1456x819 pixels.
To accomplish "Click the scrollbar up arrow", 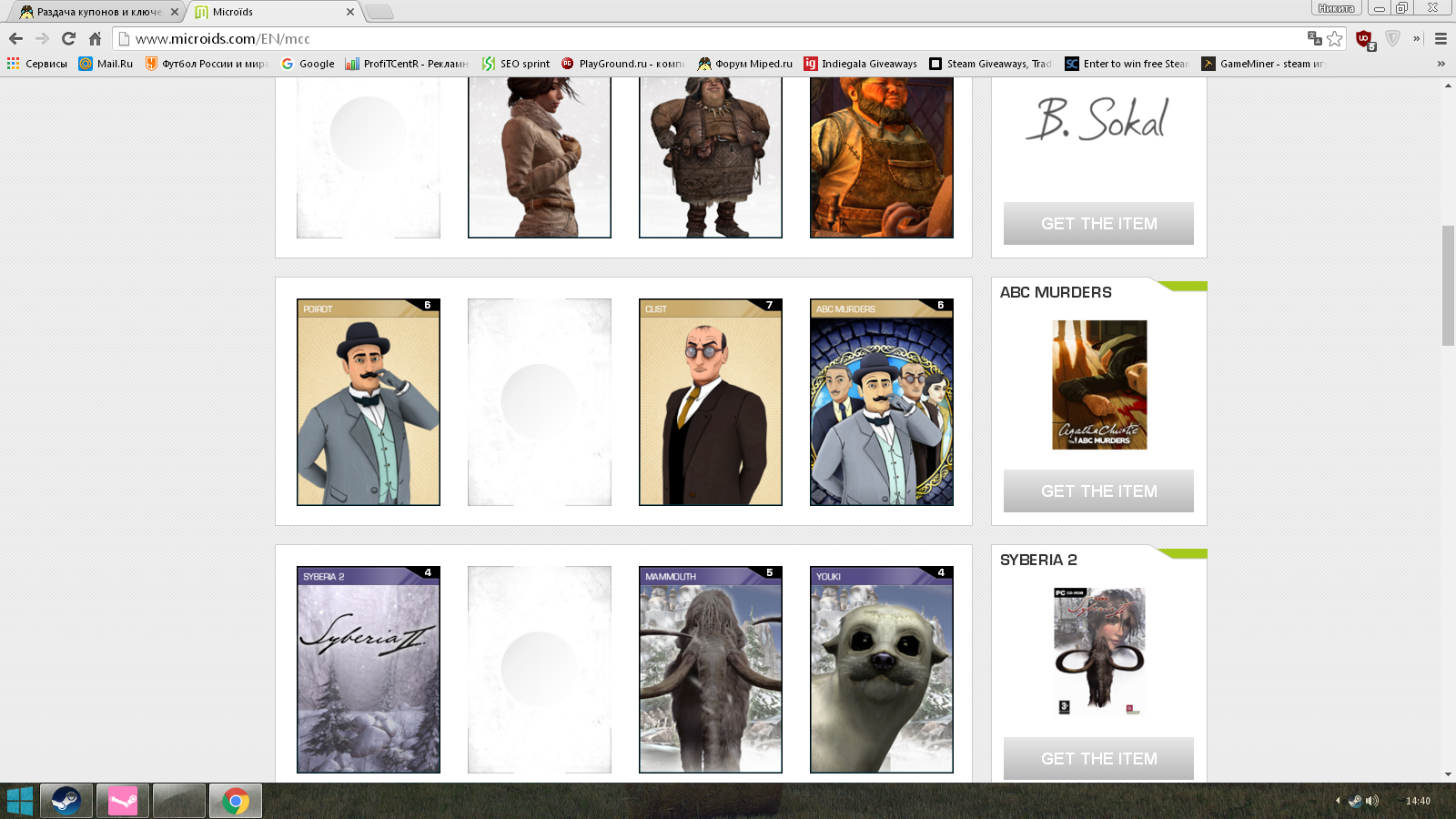I will pyautogui.click(x=1448, y=85).
